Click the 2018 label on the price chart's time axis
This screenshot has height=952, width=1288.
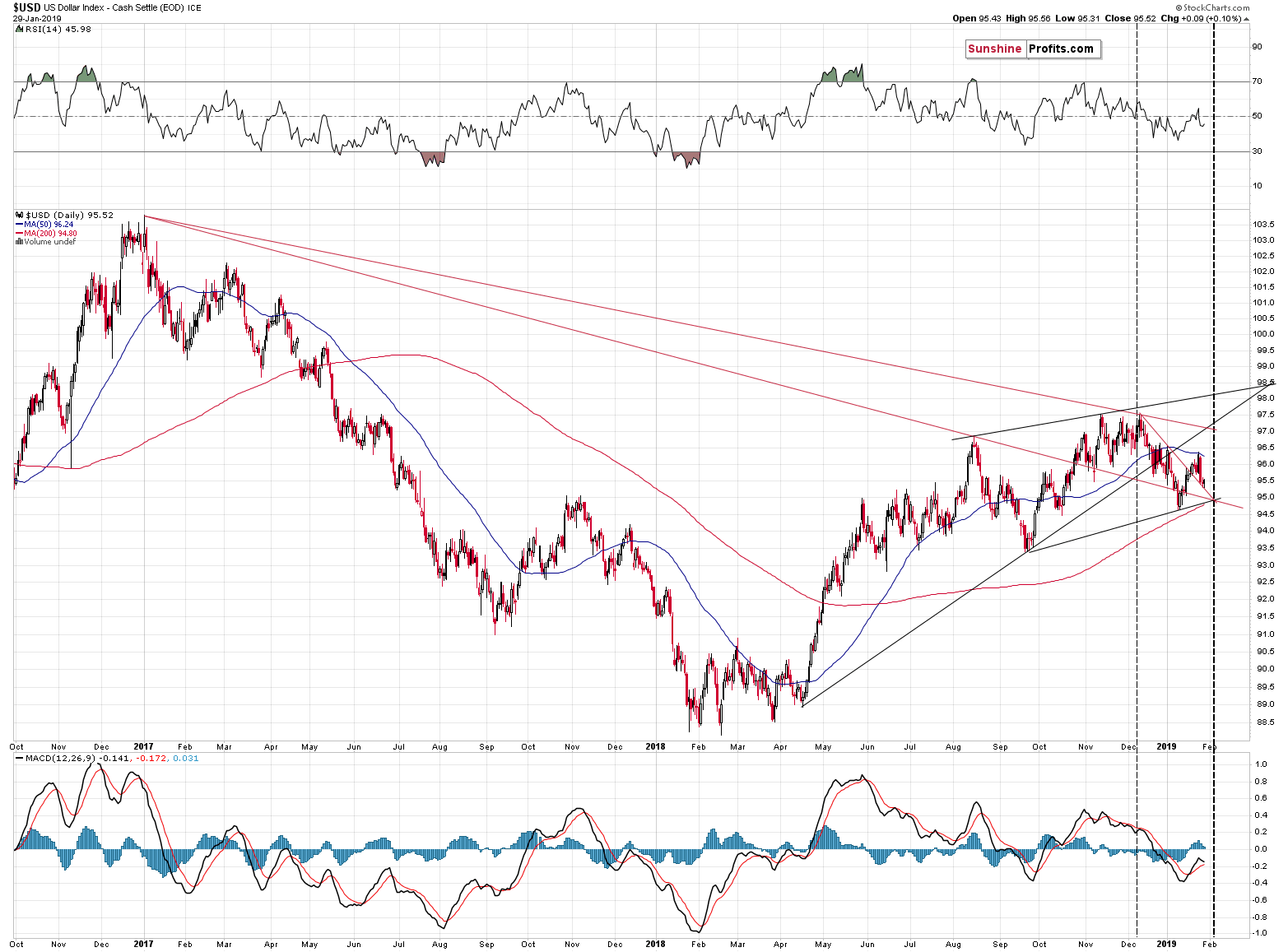(x=655, y=747)
